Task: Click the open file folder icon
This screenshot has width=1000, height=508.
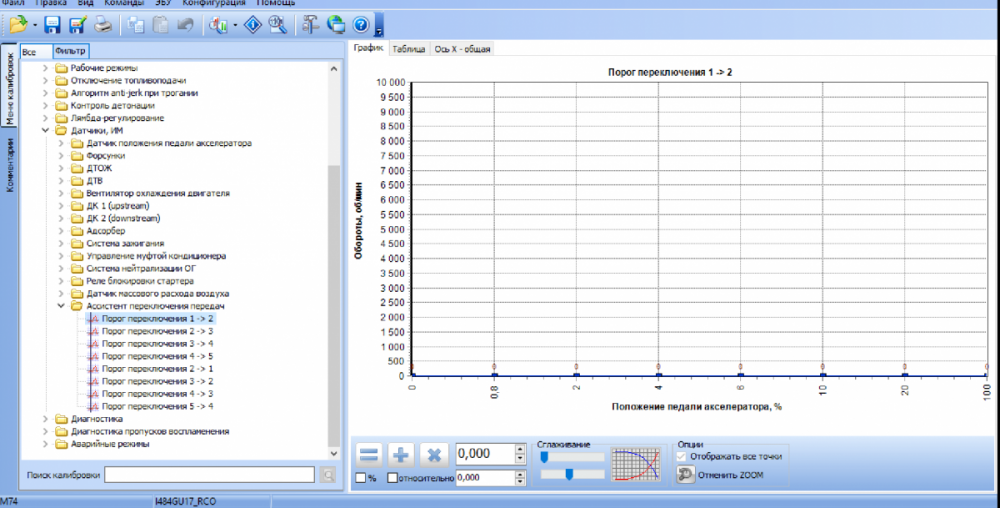Action: tap(17, 25)
